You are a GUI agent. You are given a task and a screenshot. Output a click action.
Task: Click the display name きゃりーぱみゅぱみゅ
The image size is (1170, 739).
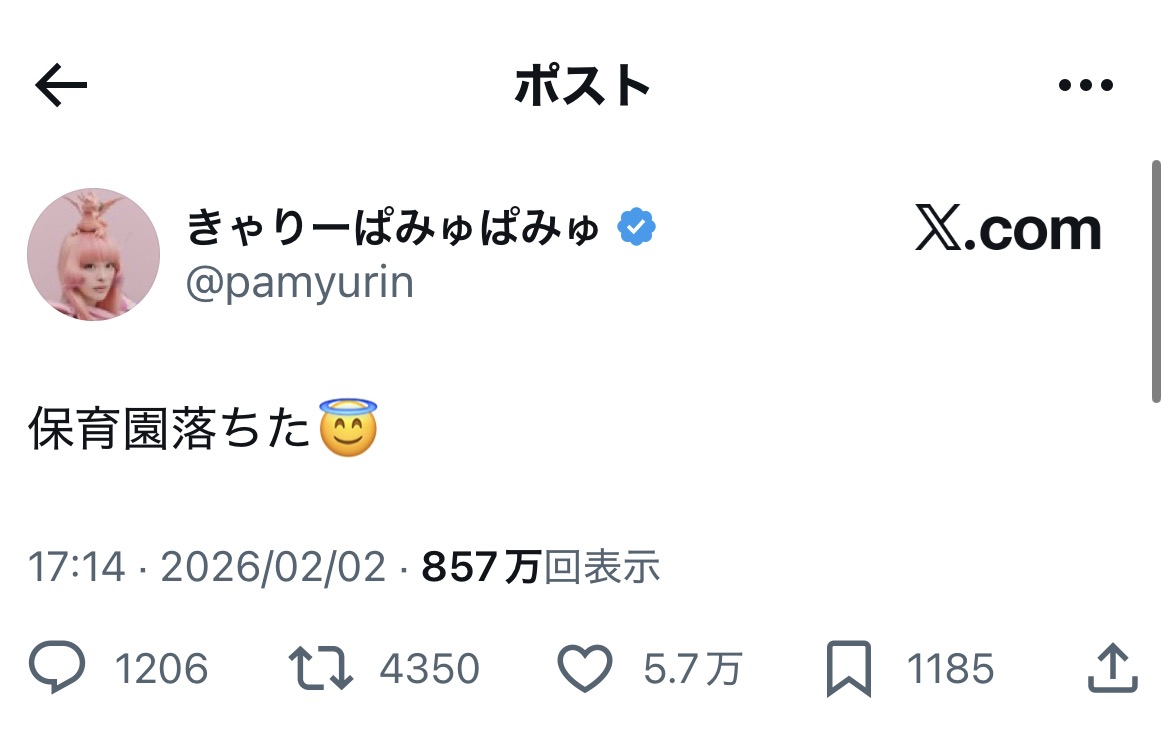pyautogui.click(x=393, y=230)
